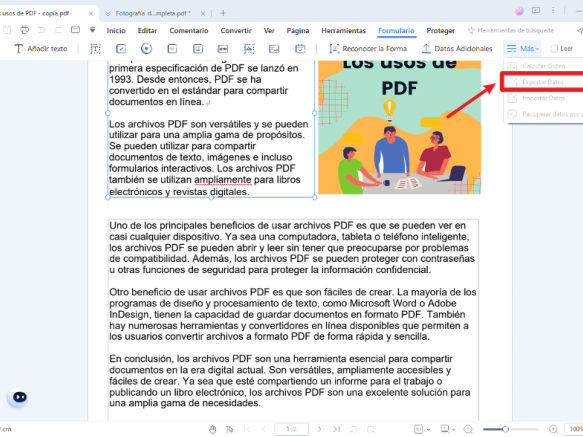Go to the first page
Viewport: 583px width, 437px height.
[247, 430]
